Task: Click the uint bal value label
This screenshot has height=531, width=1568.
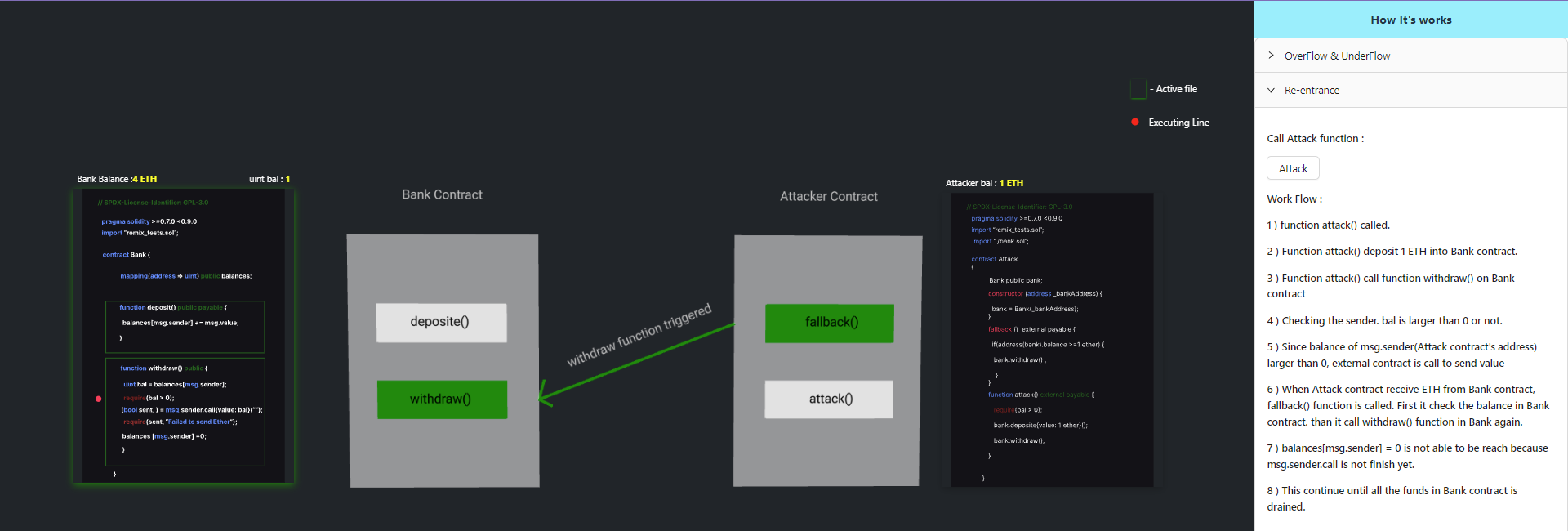Action: pyautogui.click(x=269, y=179)
